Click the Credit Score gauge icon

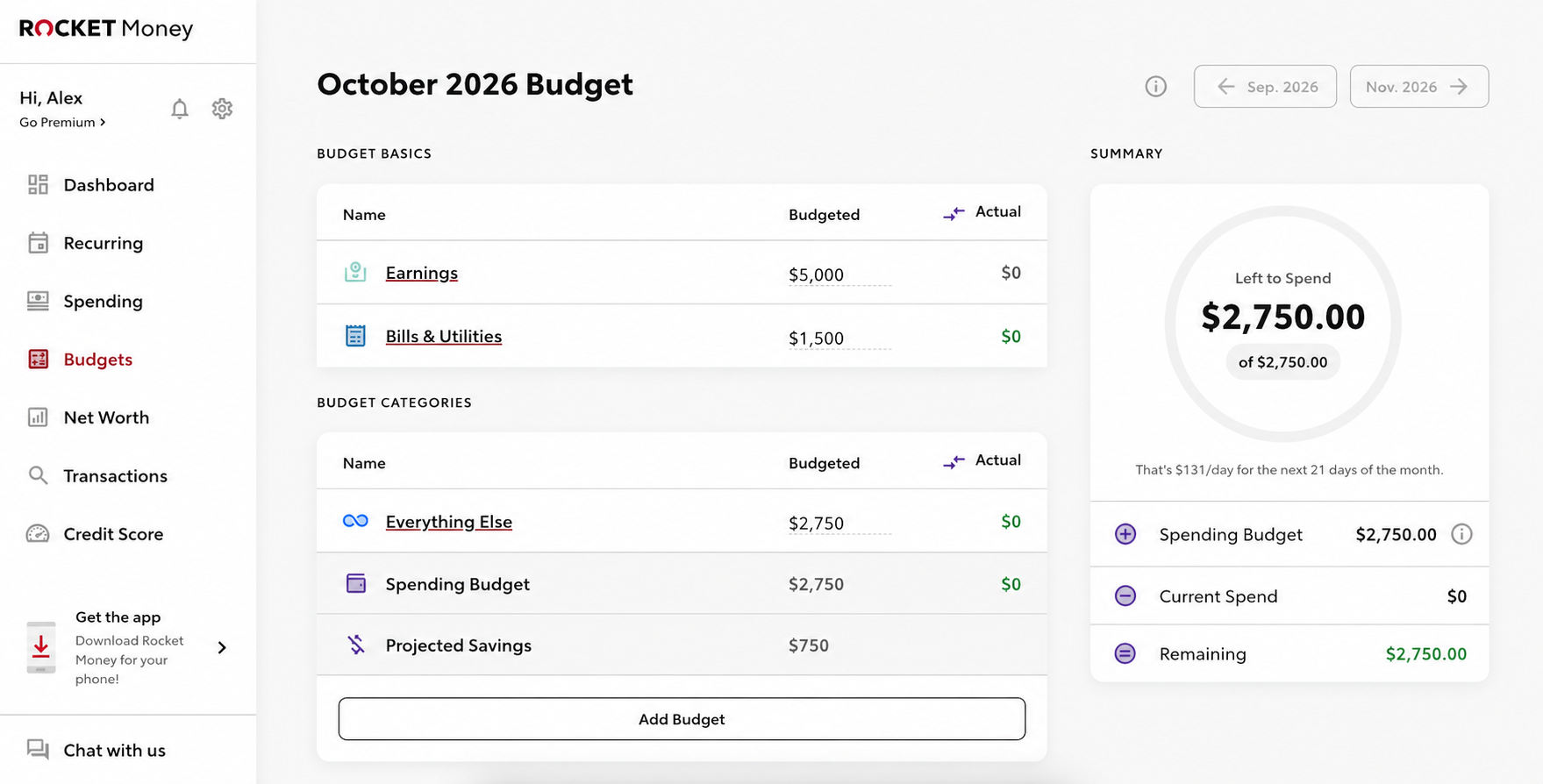38,533
